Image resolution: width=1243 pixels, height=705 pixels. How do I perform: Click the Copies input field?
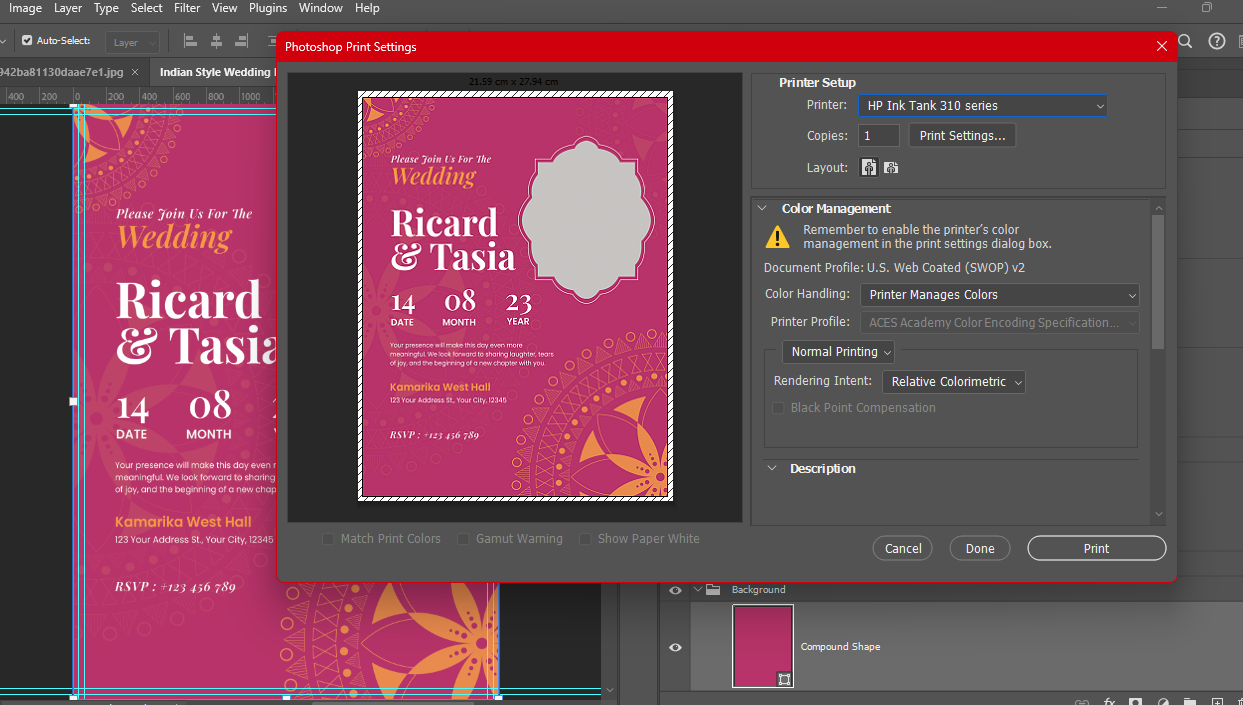[x=879, y=135]
